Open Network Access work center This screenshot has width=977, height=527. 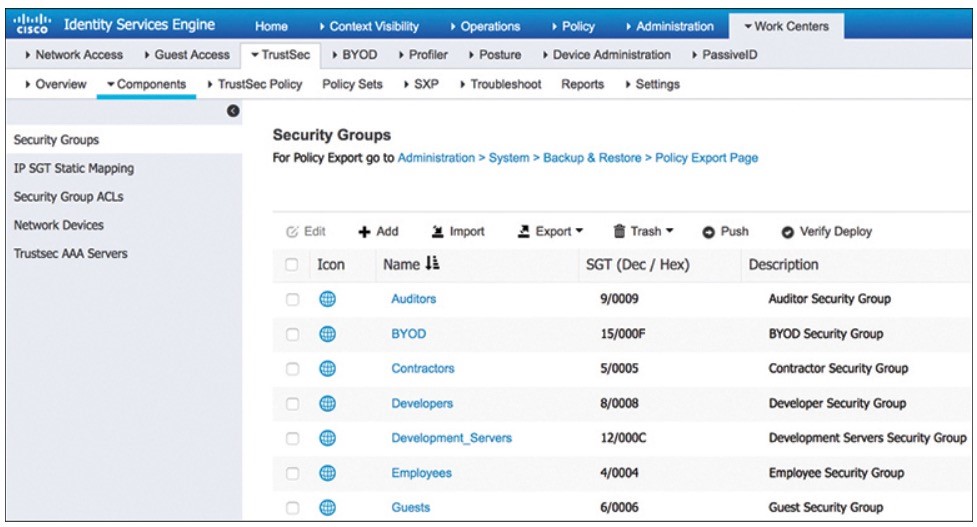tap(74, 55)
